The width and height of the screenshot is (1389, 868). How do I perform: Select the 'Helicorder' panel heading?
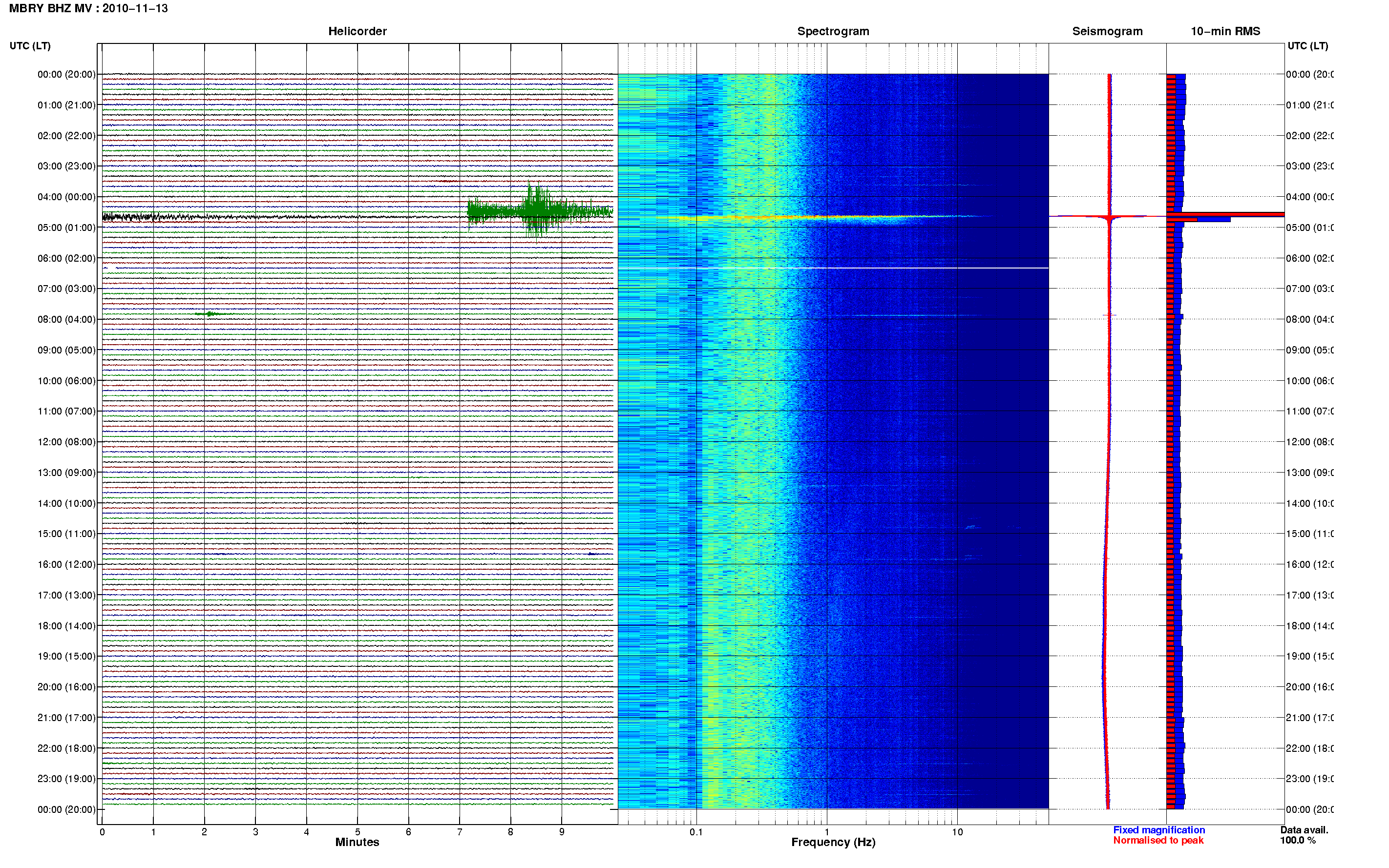(357, 31)
